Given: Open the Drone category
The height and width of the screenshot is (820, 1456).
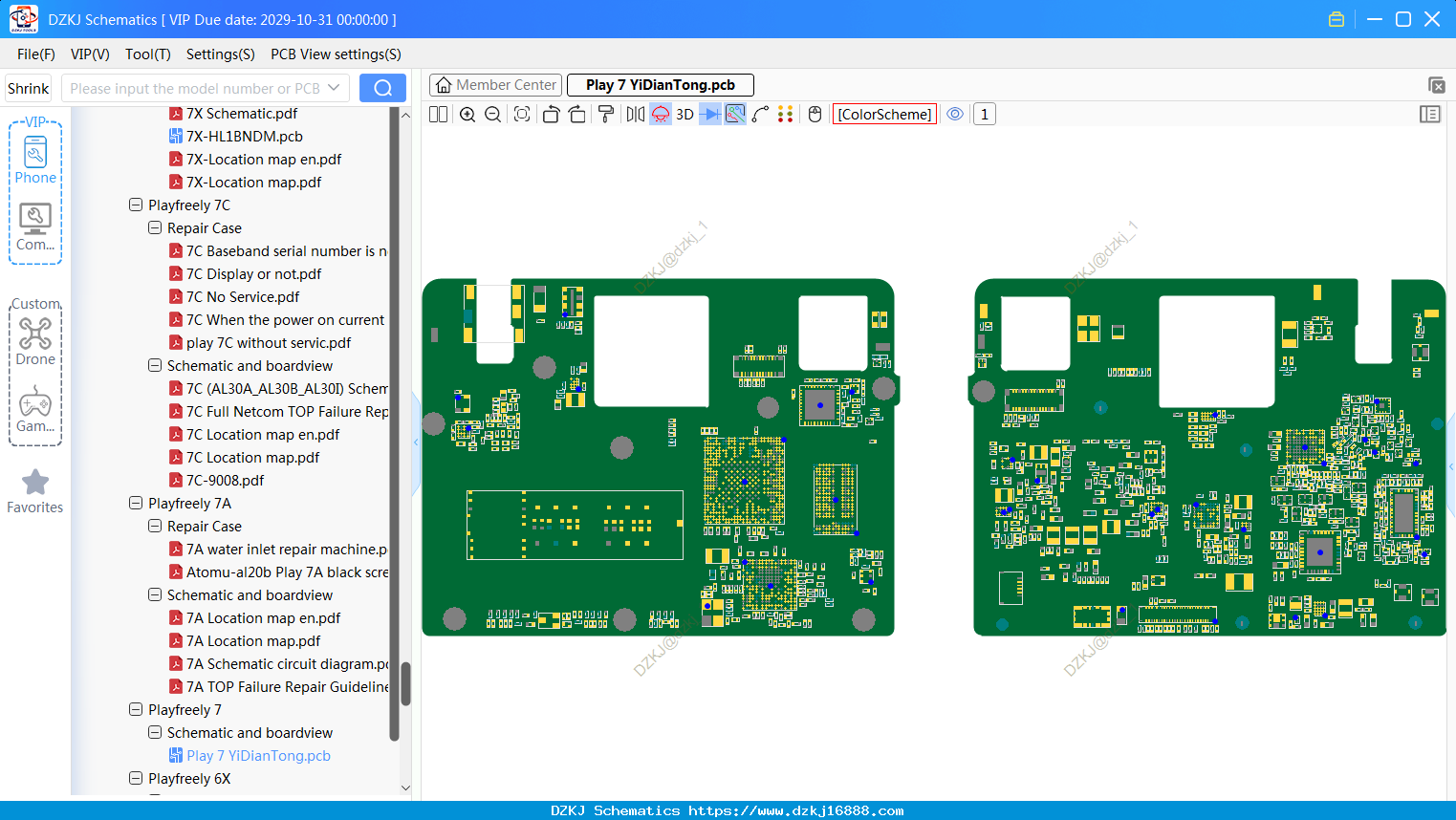Looking at the screenshot, I should 35,341.
